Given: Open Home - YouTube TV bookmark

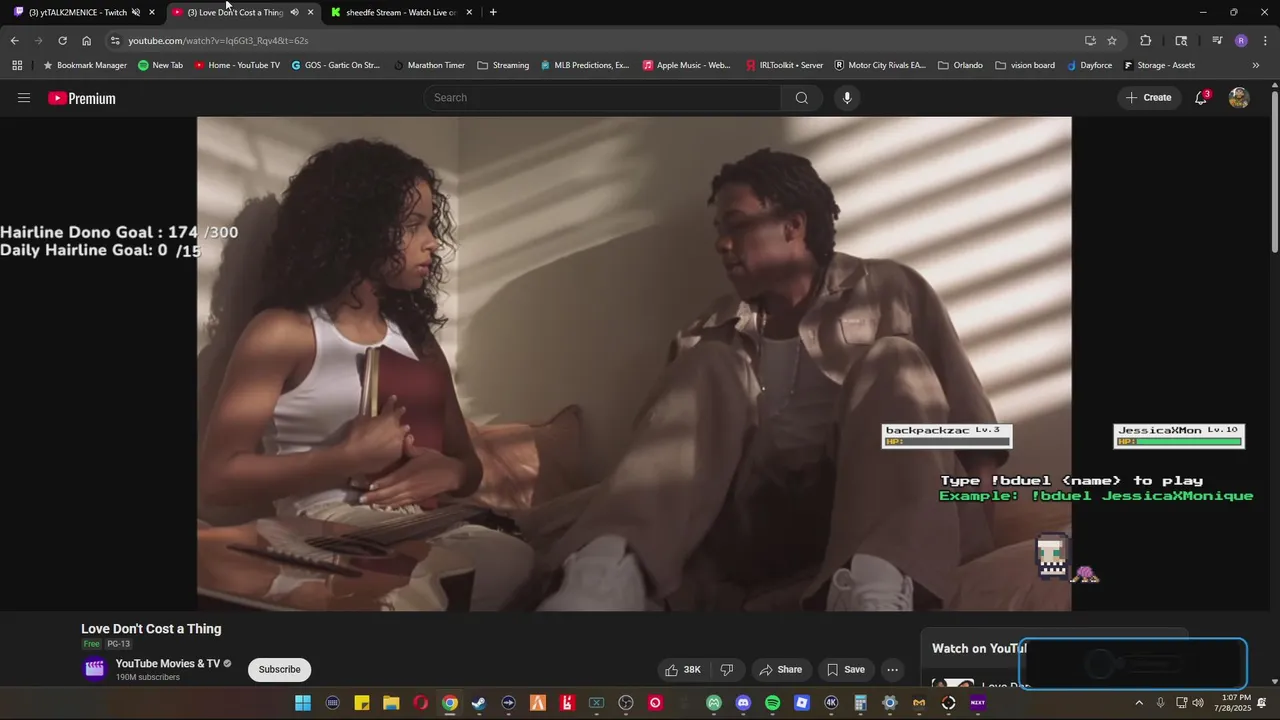Looking at the screenshot, I should 237,65.
